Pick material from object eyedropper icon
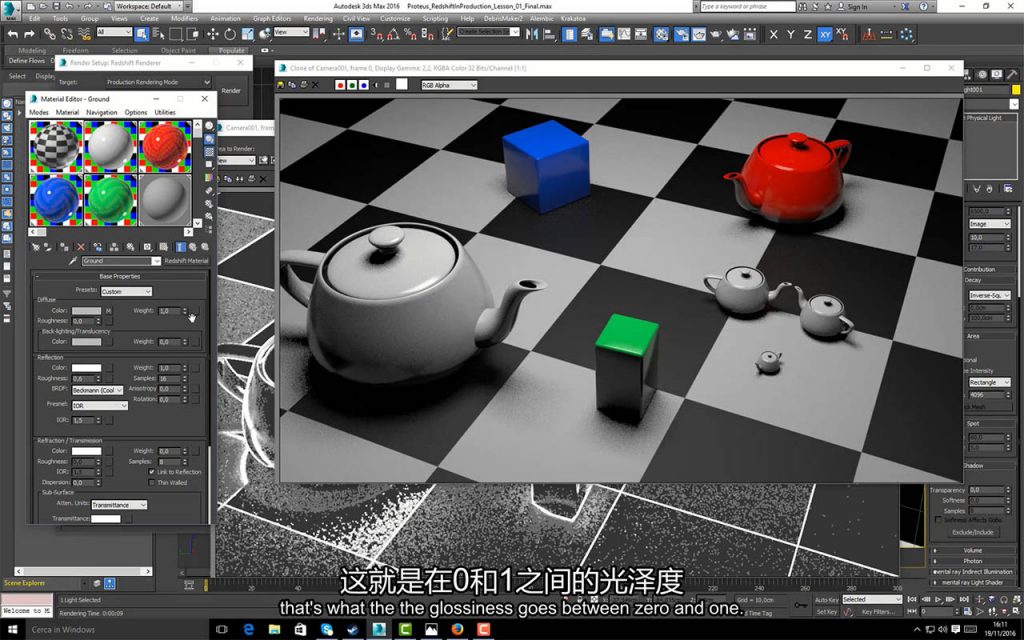 (74, 261)
